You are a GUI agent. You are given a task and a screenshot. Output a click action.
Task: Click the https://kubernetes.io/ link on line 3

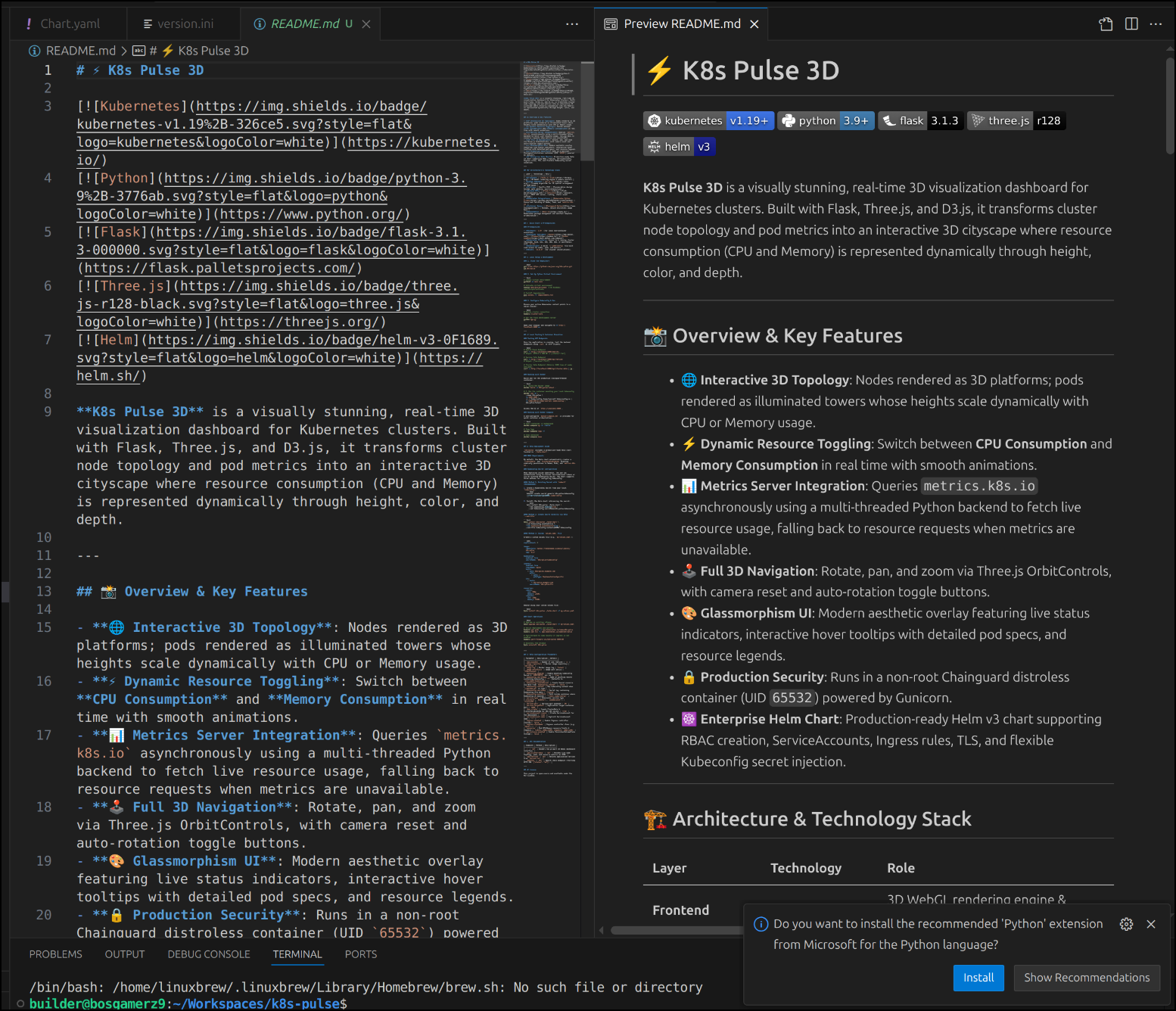[x=419, y=142]
